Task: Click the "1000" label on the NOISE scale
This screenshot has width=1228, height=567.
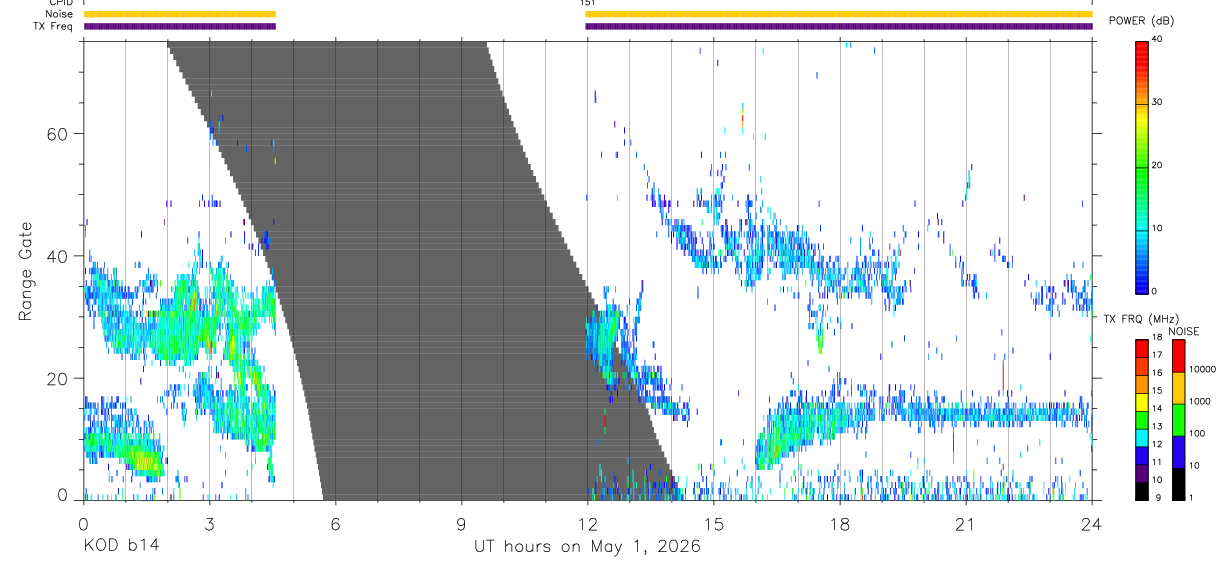Action: tap(1200, 399)
